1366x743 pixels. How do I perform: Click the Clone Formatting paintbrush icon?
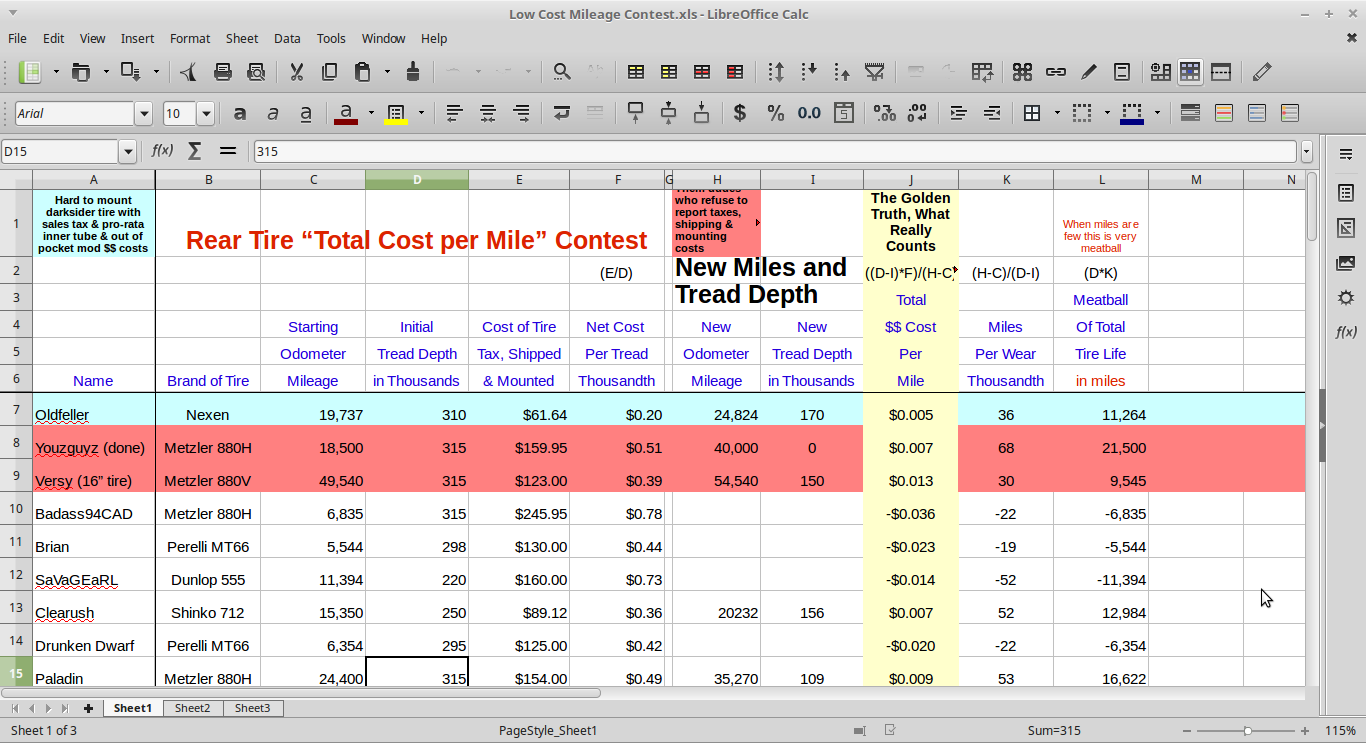pyautogui.click(x=413, y=72)
